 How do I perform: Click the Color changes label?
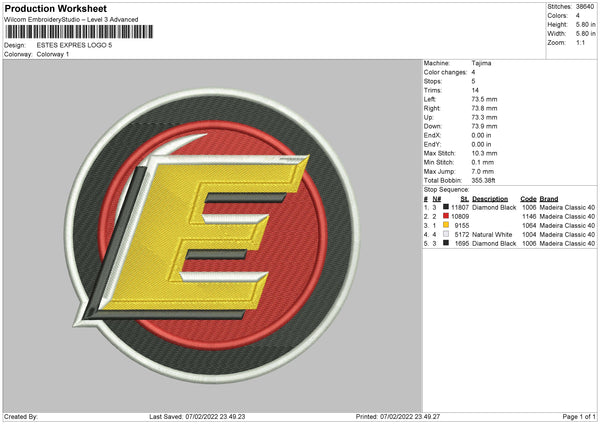445,72
